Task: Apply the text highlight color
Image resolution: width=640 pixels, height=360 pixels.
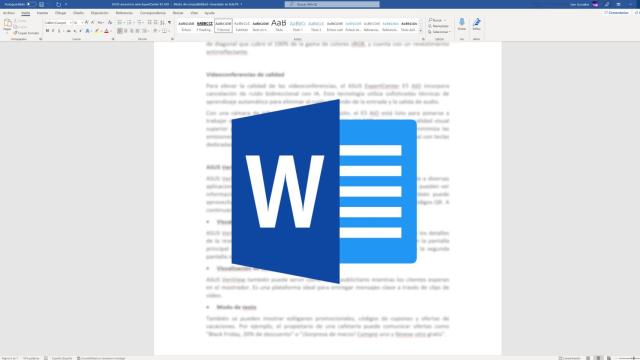Action: tap(97, 31)
